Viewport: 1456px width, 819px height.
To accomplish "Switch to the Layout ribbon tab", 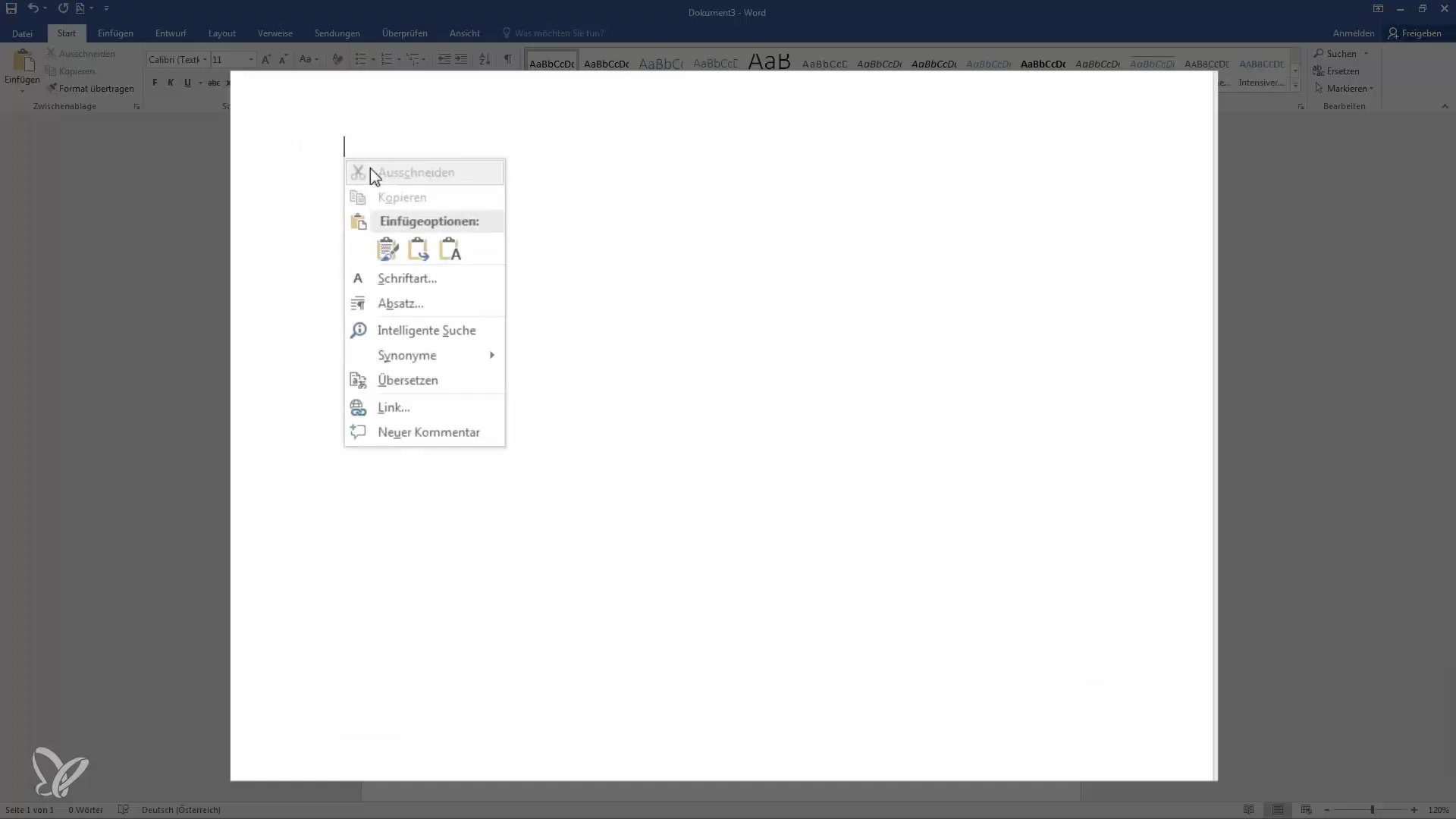I will coord(222,33).
